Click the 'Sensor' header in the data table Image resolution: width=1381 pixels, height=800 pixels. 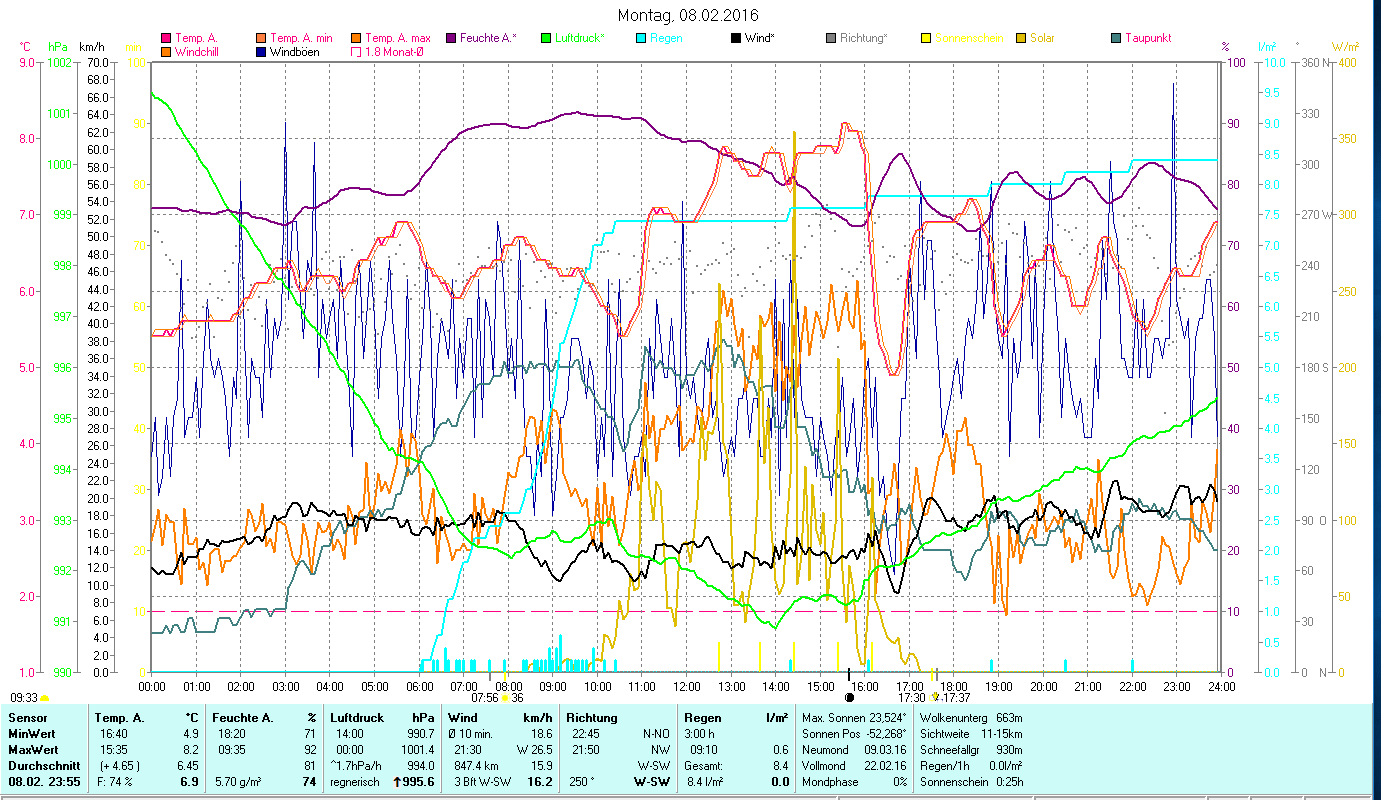tap(27, 718)
